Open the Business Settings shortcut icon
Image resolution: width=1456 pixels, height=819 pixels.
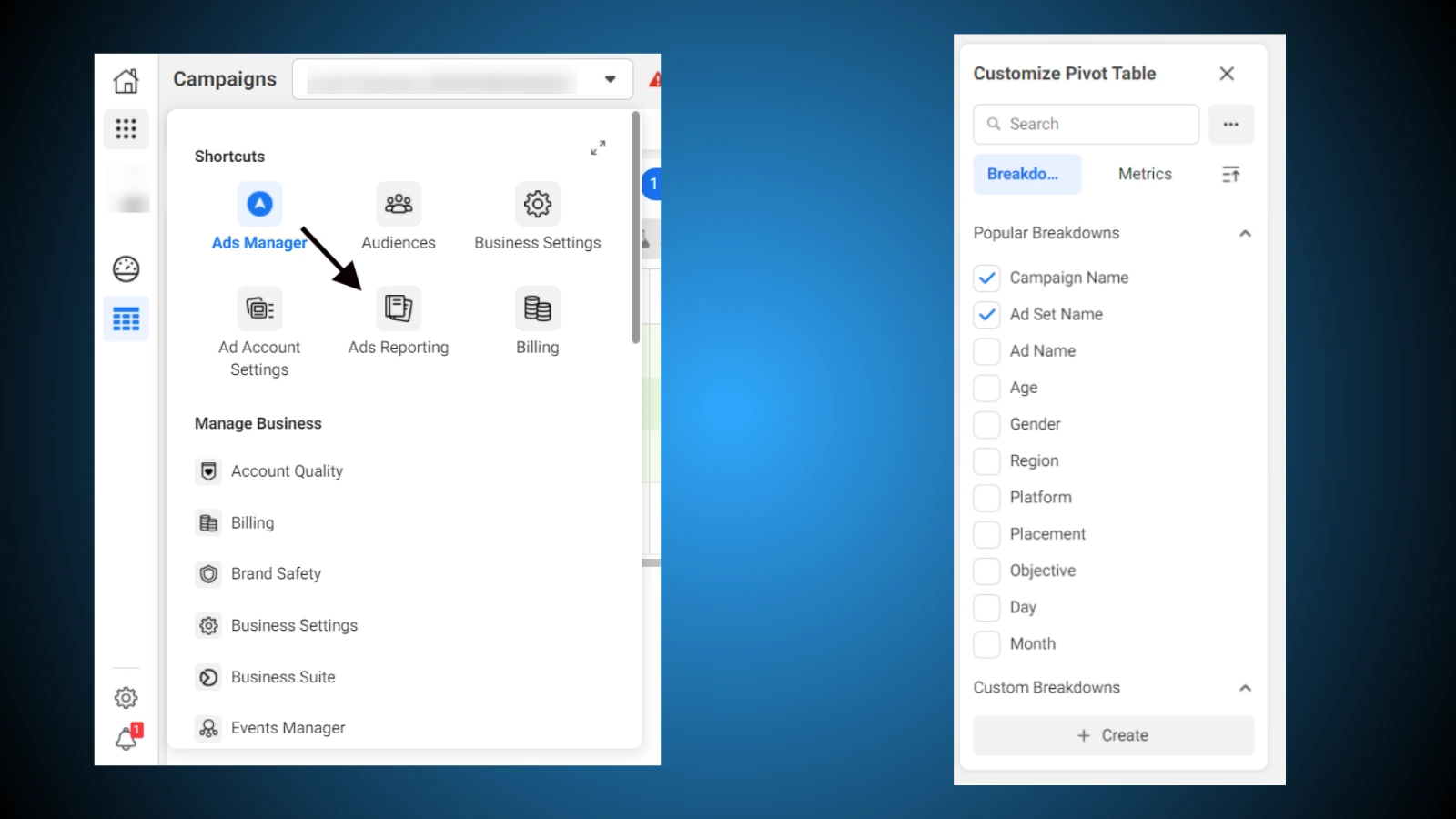point(538,204)
